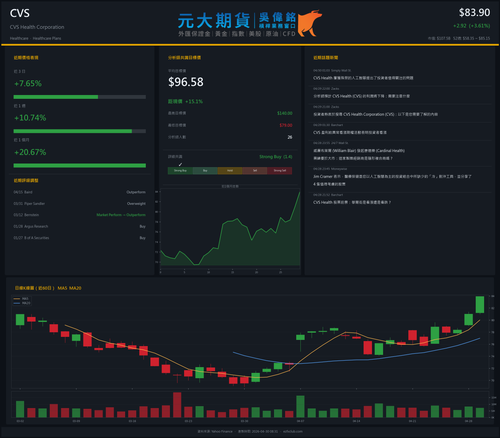Image resolution: width=500 pixels, height=438 pixels.
Task: Click the B of A Securities Buy row
Action: coord(80,238)
